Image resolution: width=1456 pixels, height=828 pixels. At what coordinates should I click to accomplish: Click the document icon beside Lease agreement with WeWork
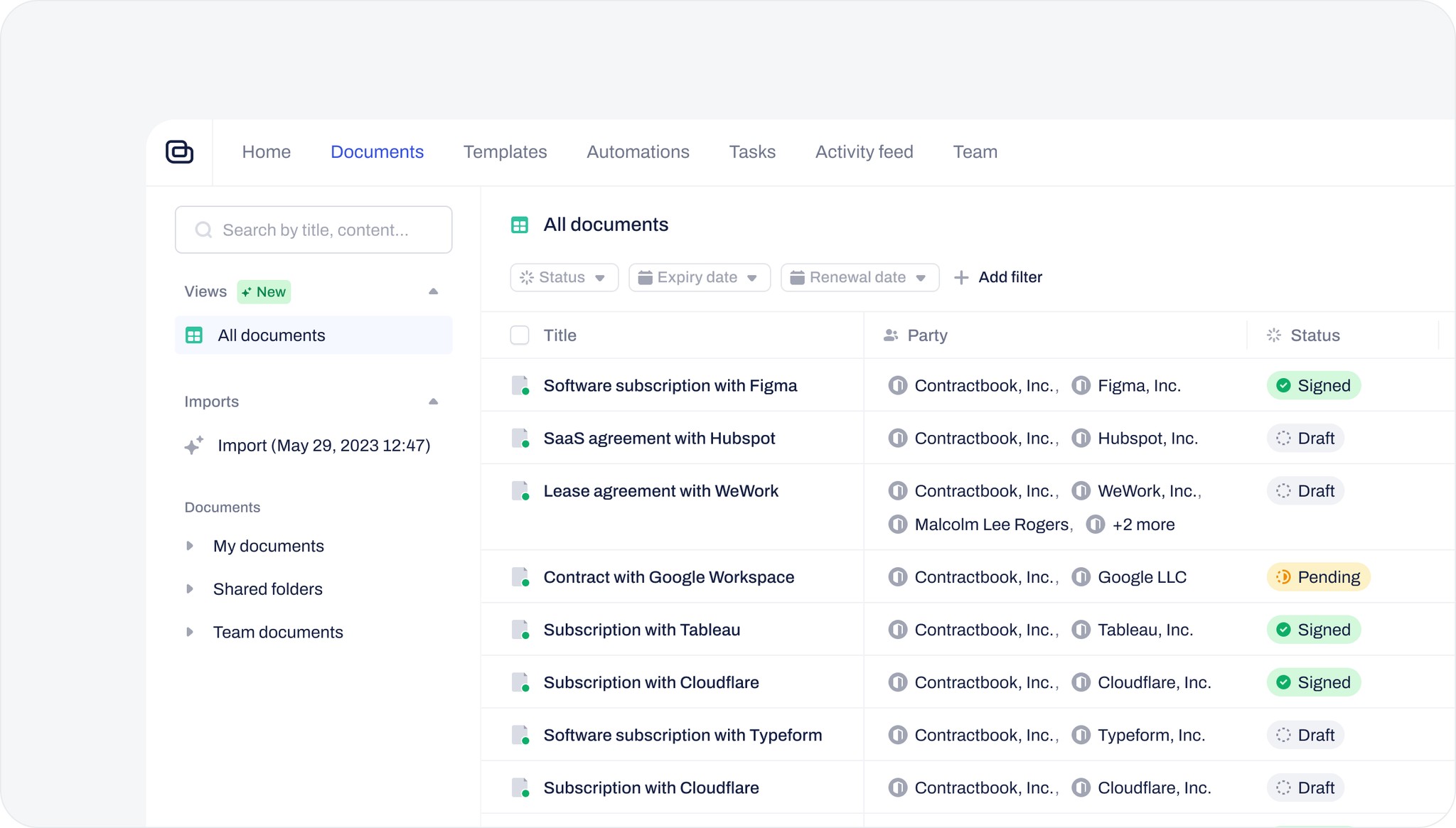pyautogui.click(x=520, y=490)
